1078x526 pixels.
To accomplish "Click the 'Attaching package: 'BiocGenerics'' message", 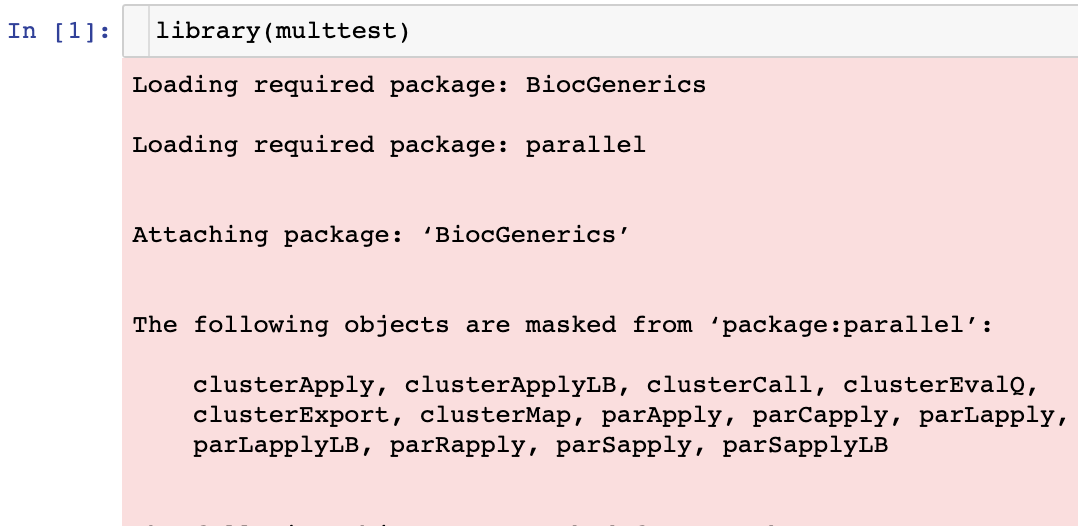I will (x=381, y=235).
